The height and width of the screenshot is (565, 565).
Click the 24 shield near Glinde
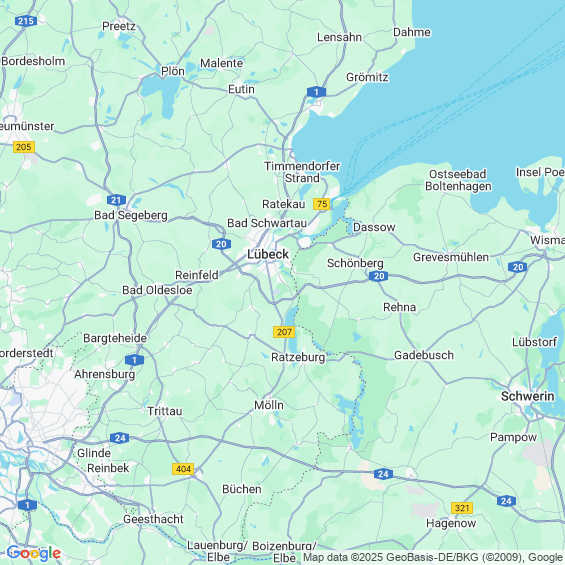(x=120, y=438)
